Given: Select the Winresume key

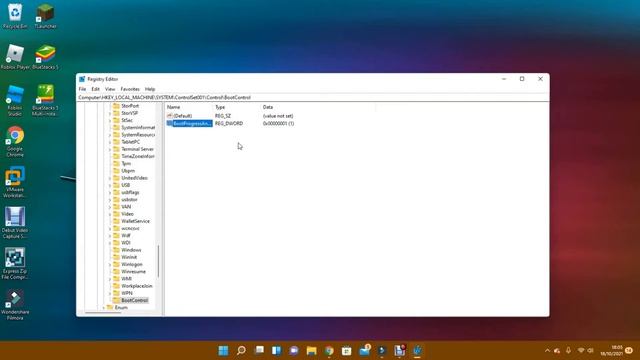Looking at the screenshot, I should (133, 271).
